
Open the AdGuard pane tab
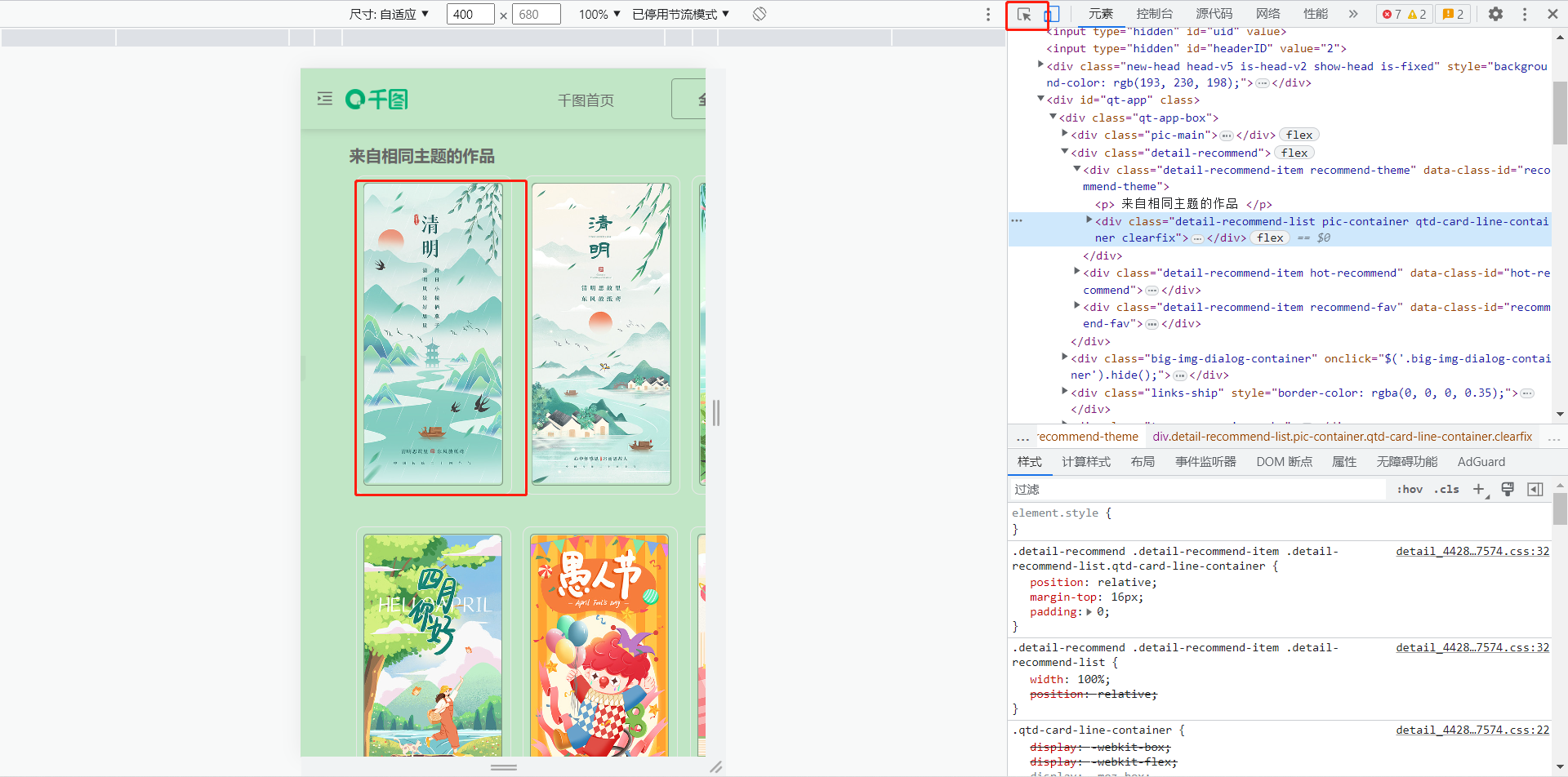(x=1481, y=462)
